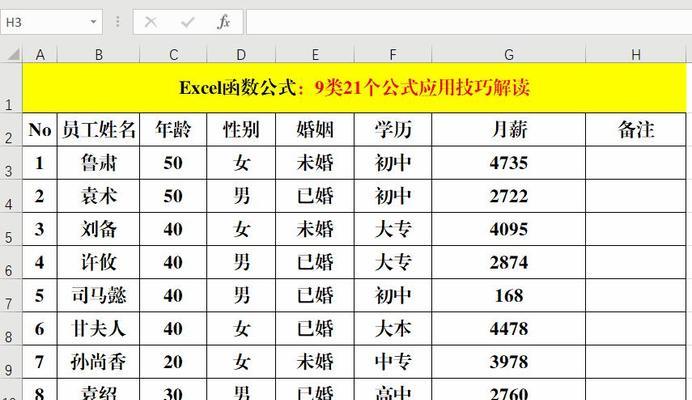Click inside the formula bar input field
This screenshot has width=692, height=400.
click(469, 22)
